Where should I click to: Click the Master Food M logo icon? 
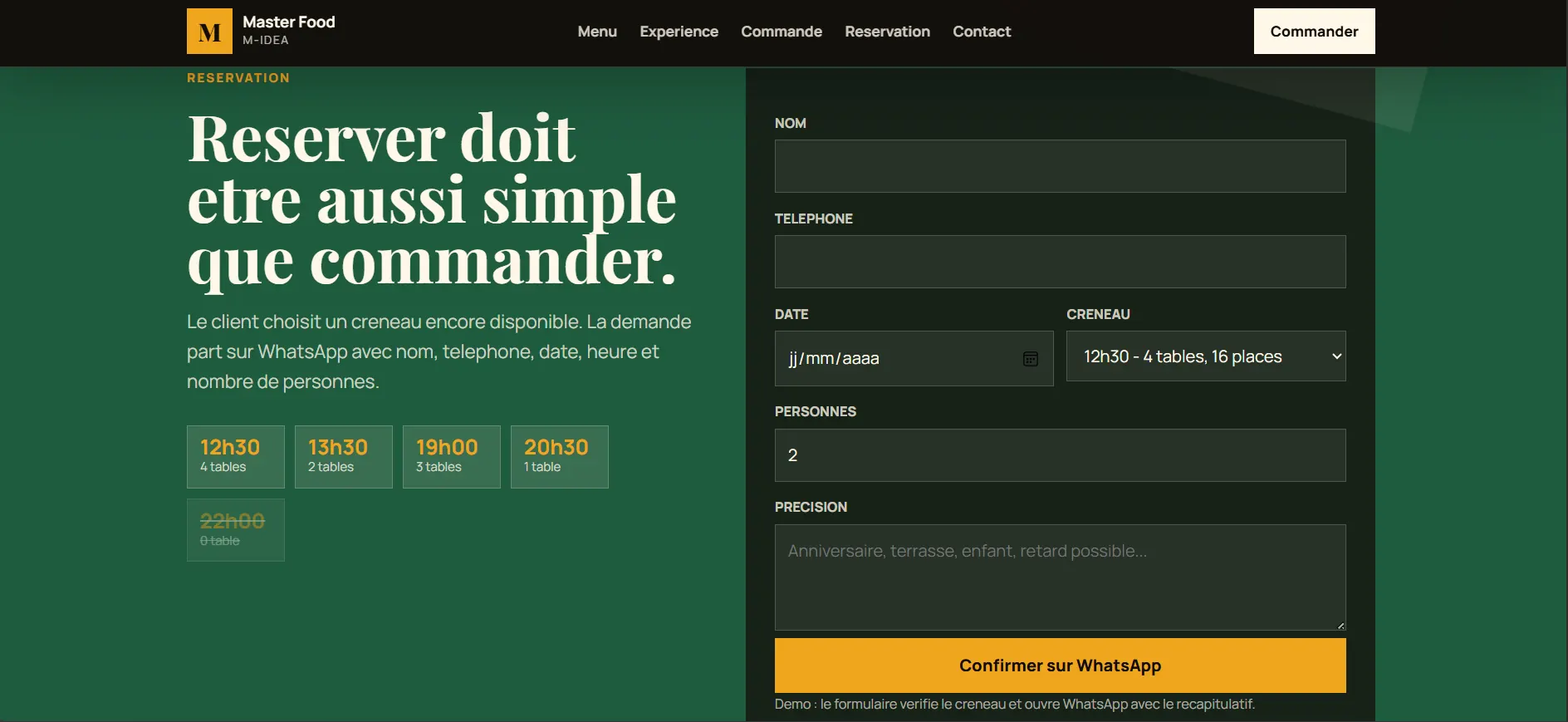pyautogui.click(x=209, y=32)
